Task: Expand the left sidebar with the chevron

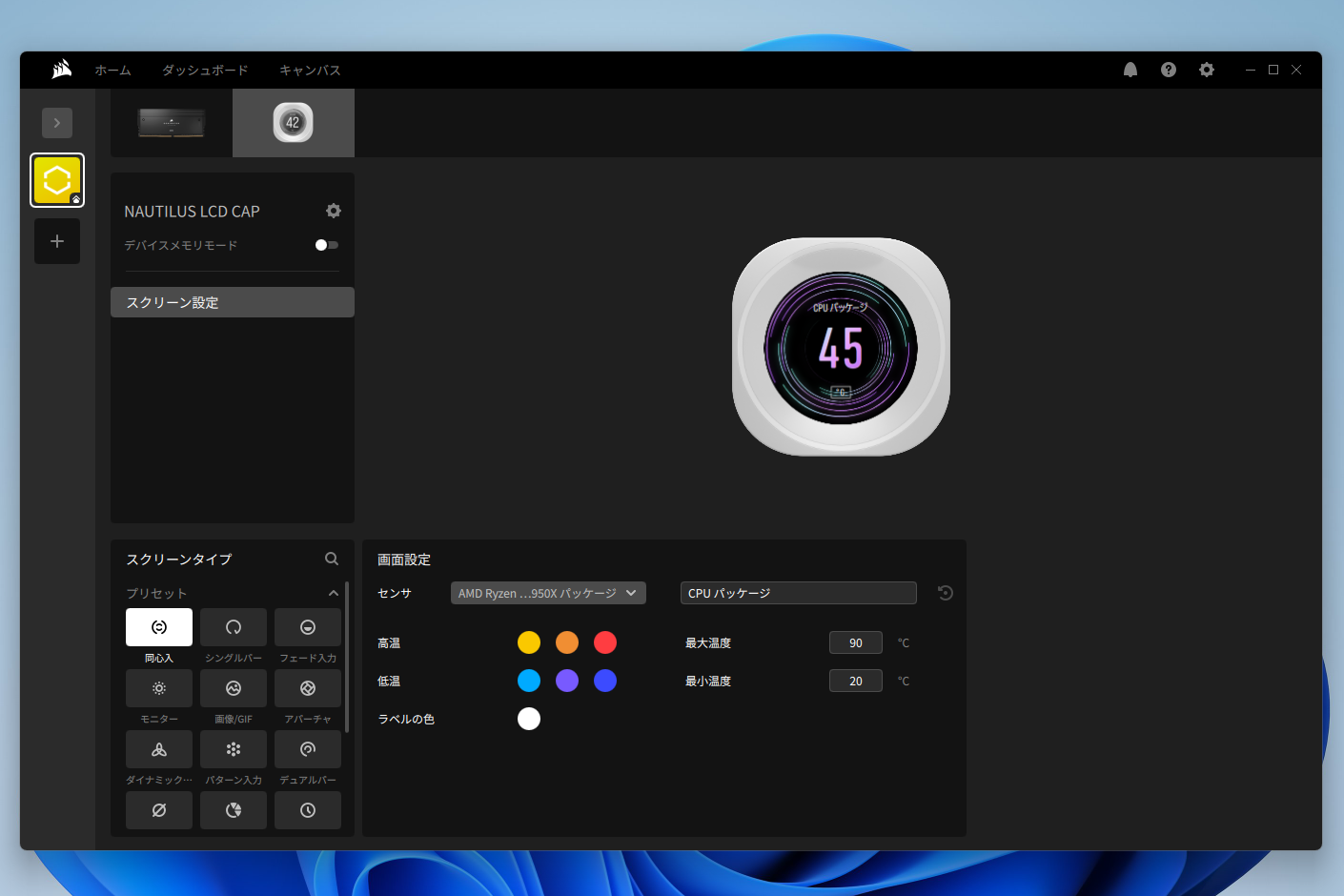Action: (57, 123)
